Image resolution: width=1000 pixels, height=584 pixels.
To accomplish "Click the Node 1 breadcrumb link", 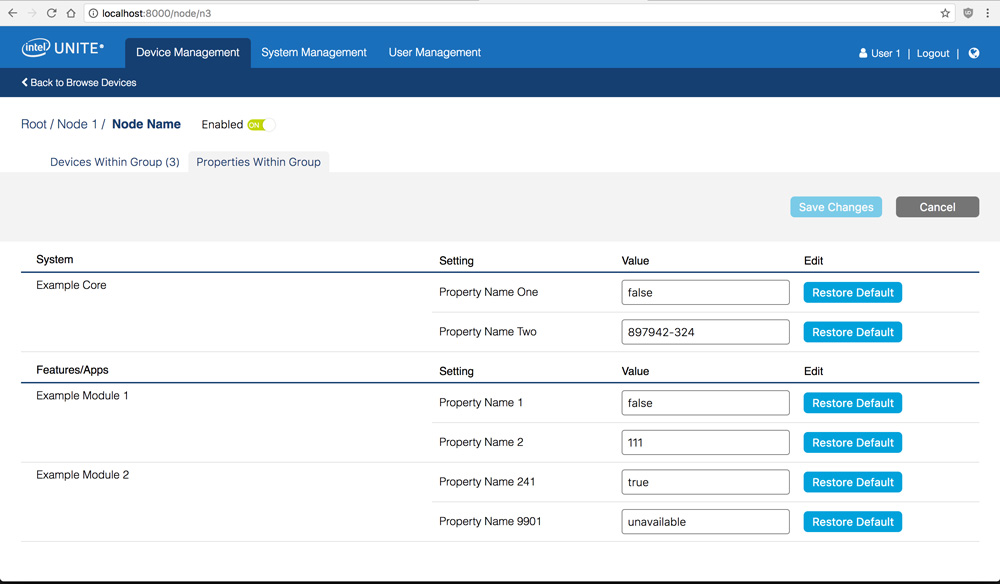I will click(x=77, y=124).
